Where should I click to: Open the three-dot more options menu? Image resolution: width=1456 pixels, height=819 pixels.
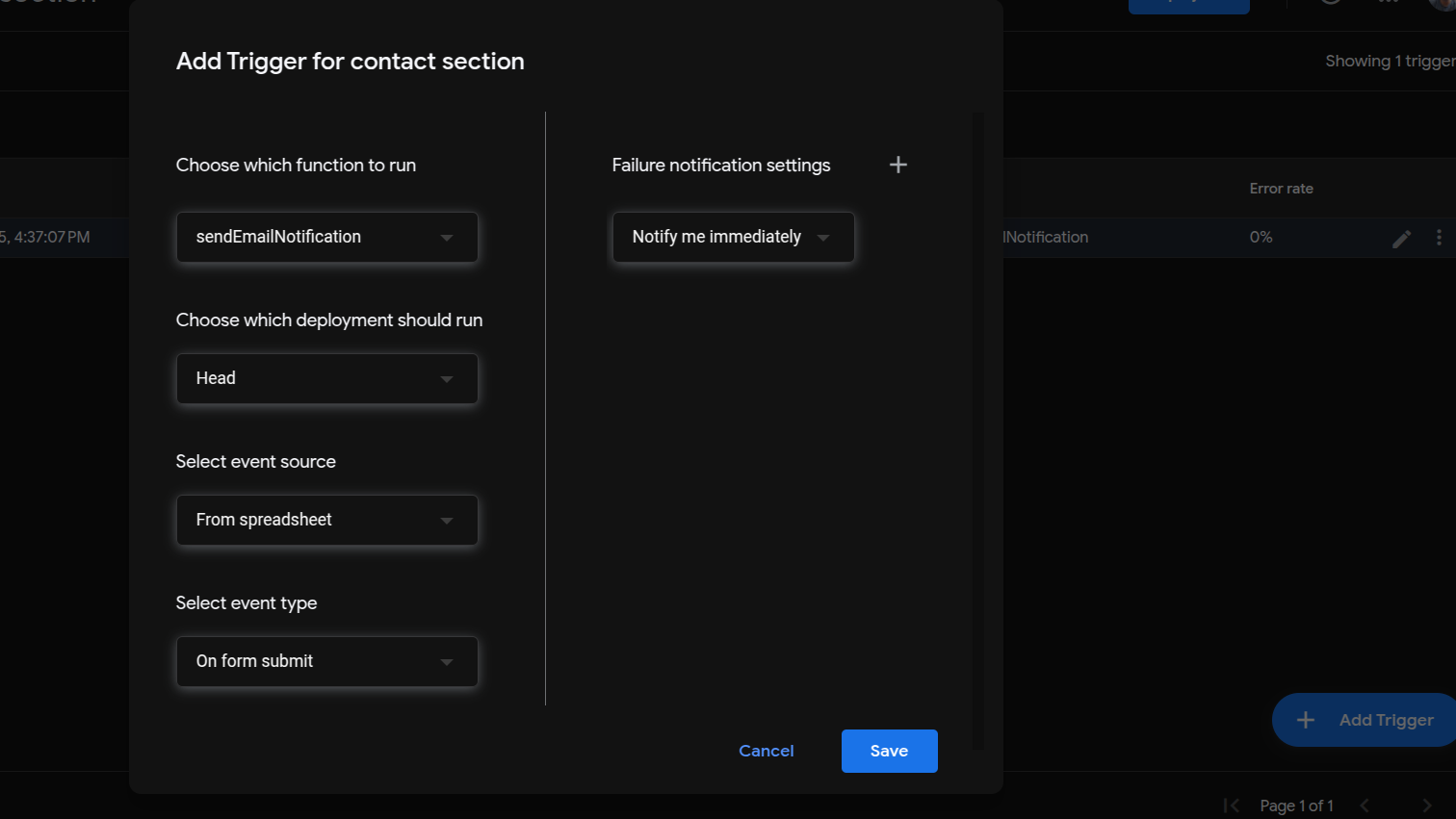(1439, 238)
